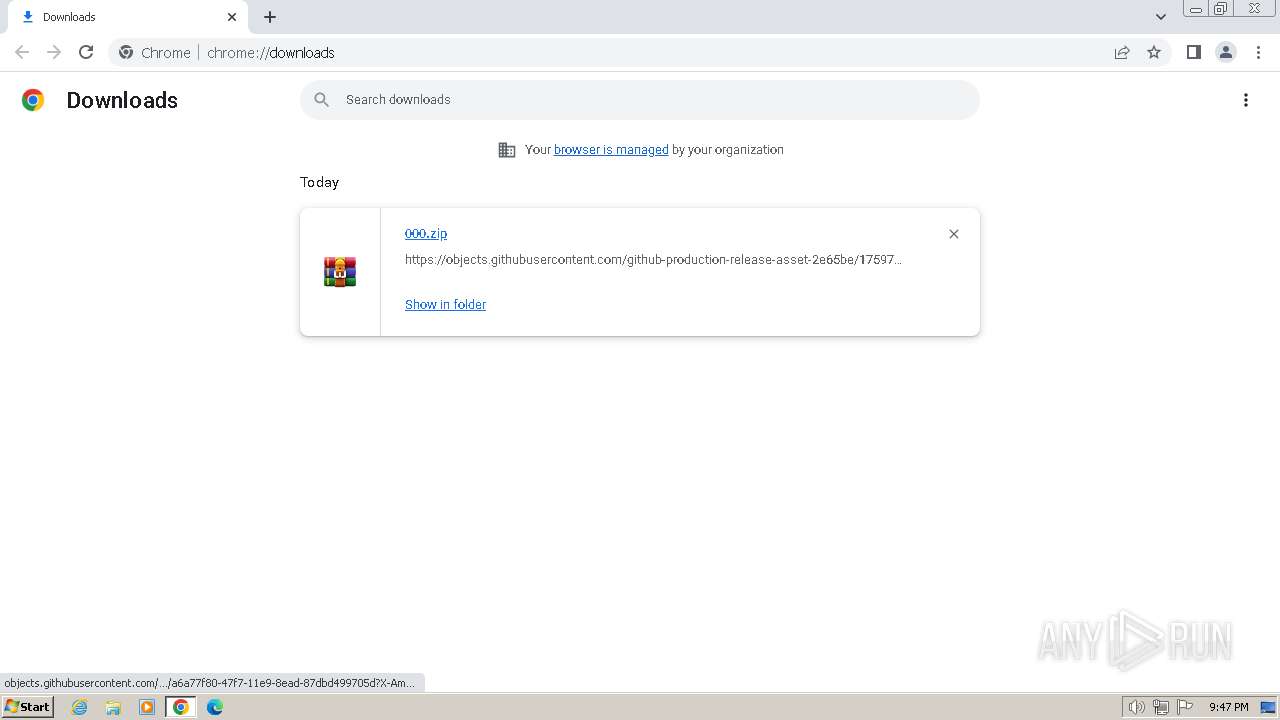Click the search magnifier icon

tap(321, 100)
